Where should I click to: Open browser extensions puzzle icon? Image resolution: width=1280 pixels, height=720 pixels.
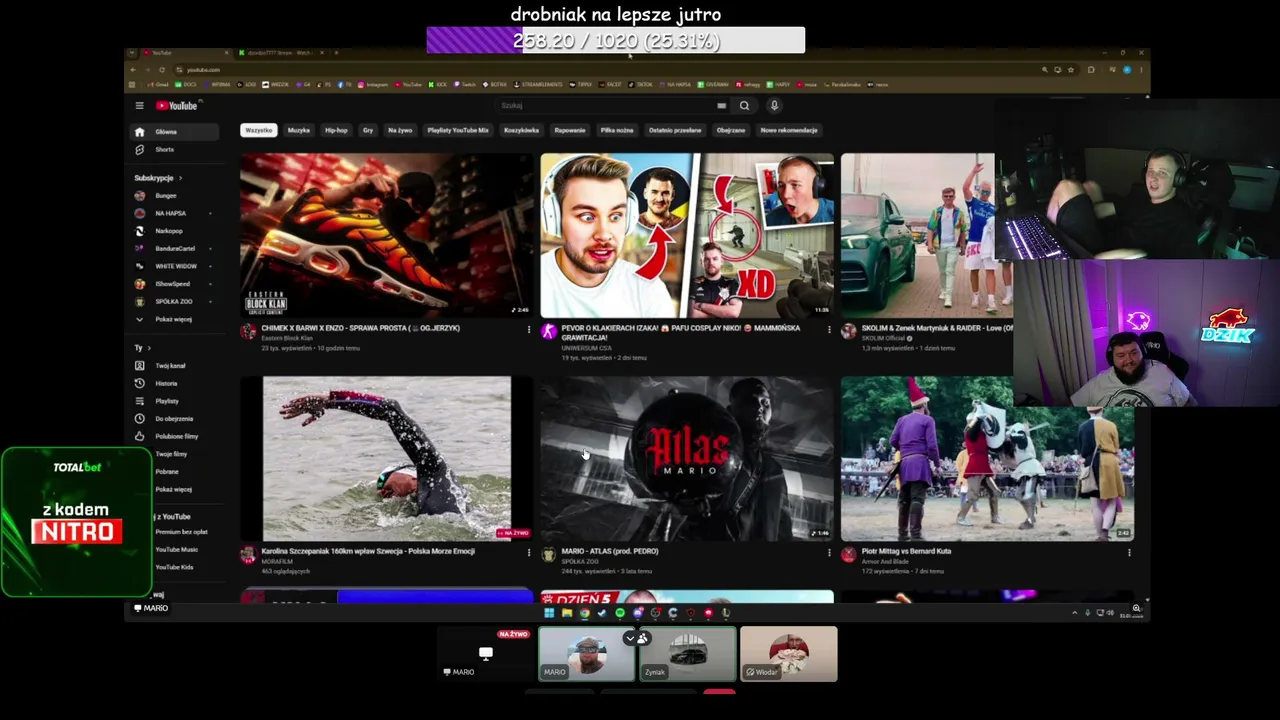(1091, 69)
